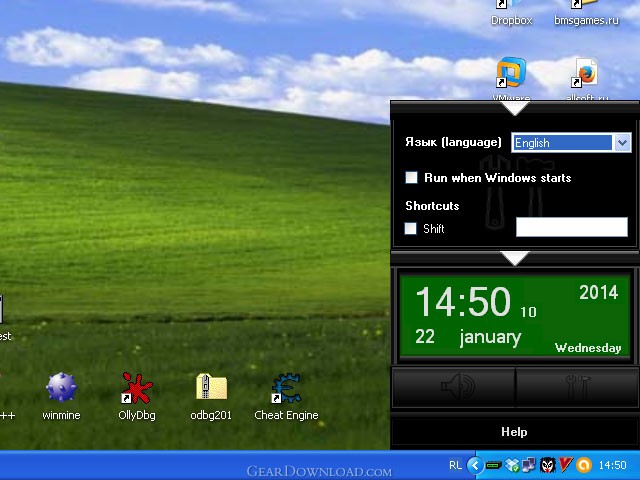Click the dropdown arrow beside English

tap(622, 143)
